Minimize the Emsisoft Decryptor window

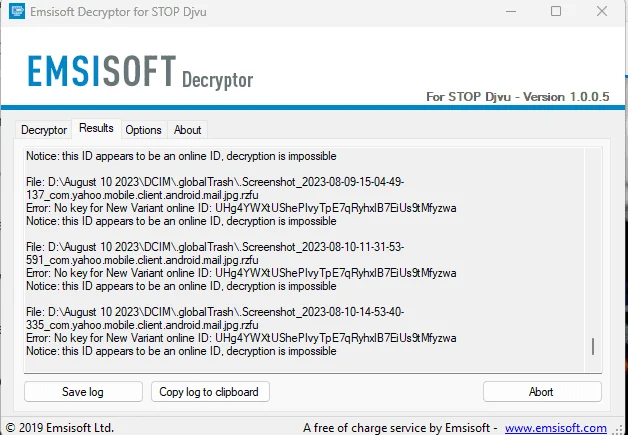pyautogui.click(x=511, y=11)
